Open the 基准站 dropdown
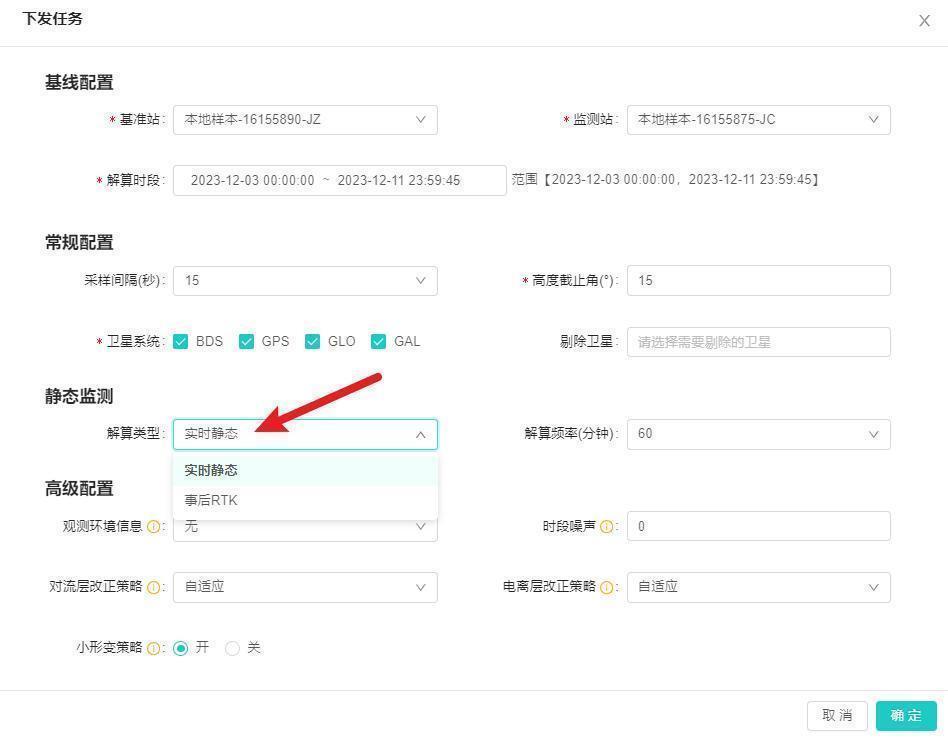This screenshot has height=739, width=948. click(x=305, y=120)
